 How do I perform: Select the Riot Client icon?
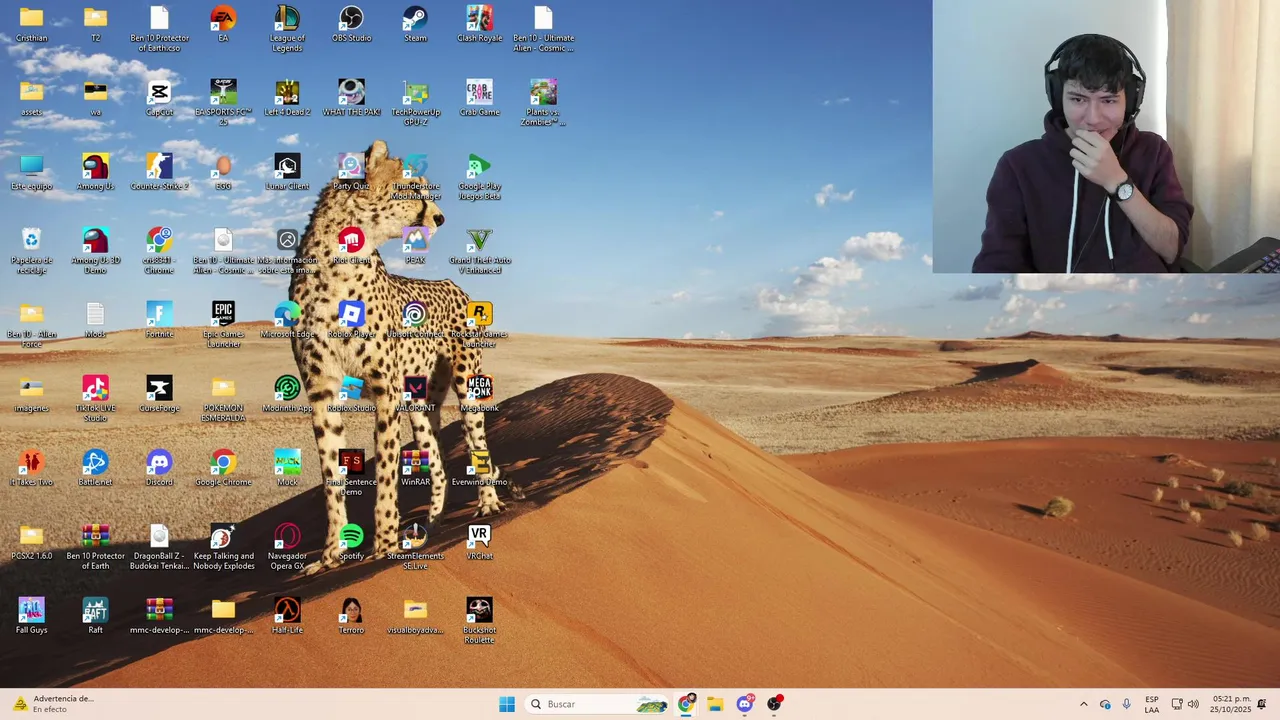pyautogui.click(x=351, y=246)
